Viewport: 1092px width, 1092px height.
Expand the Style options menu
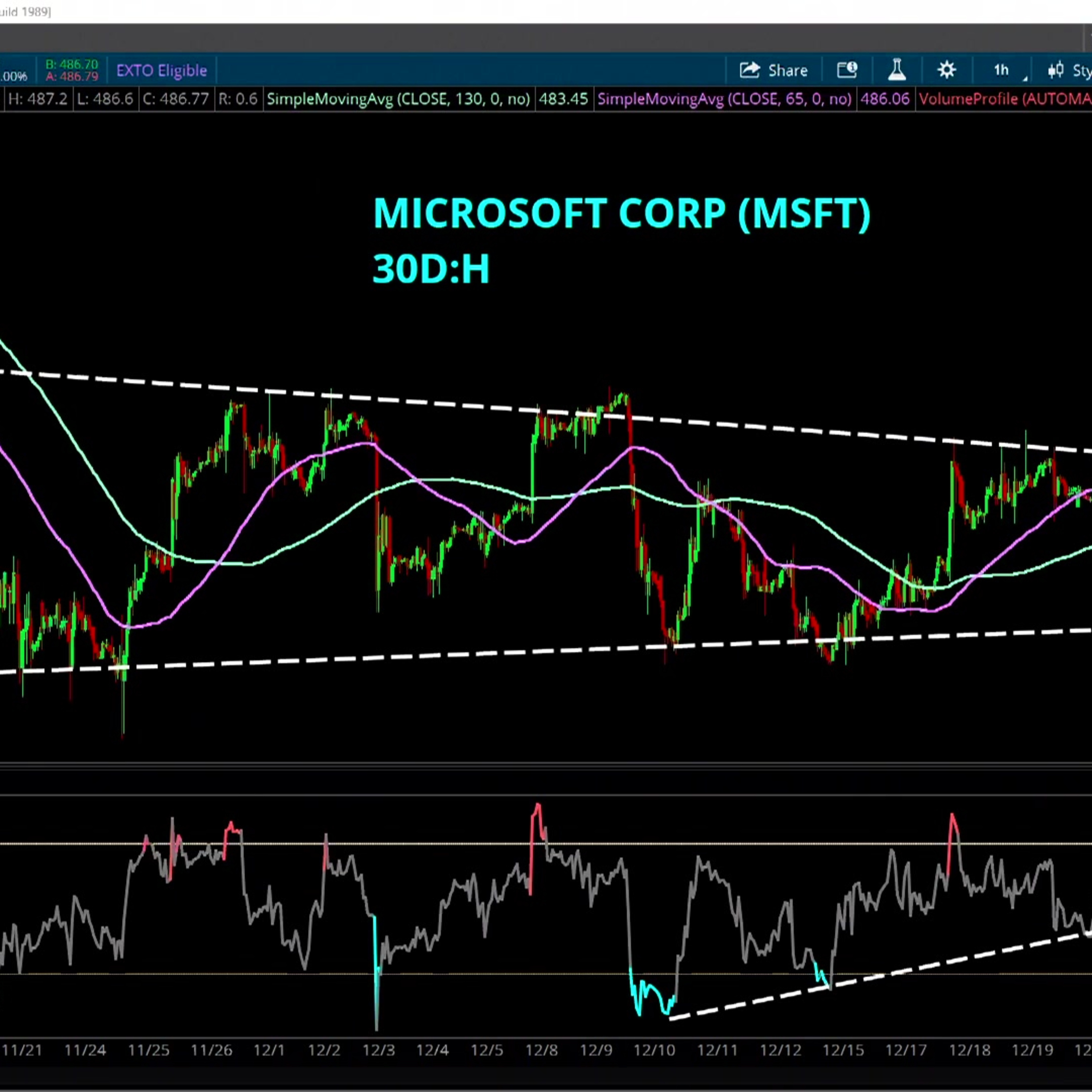[x=1081, y=70]
